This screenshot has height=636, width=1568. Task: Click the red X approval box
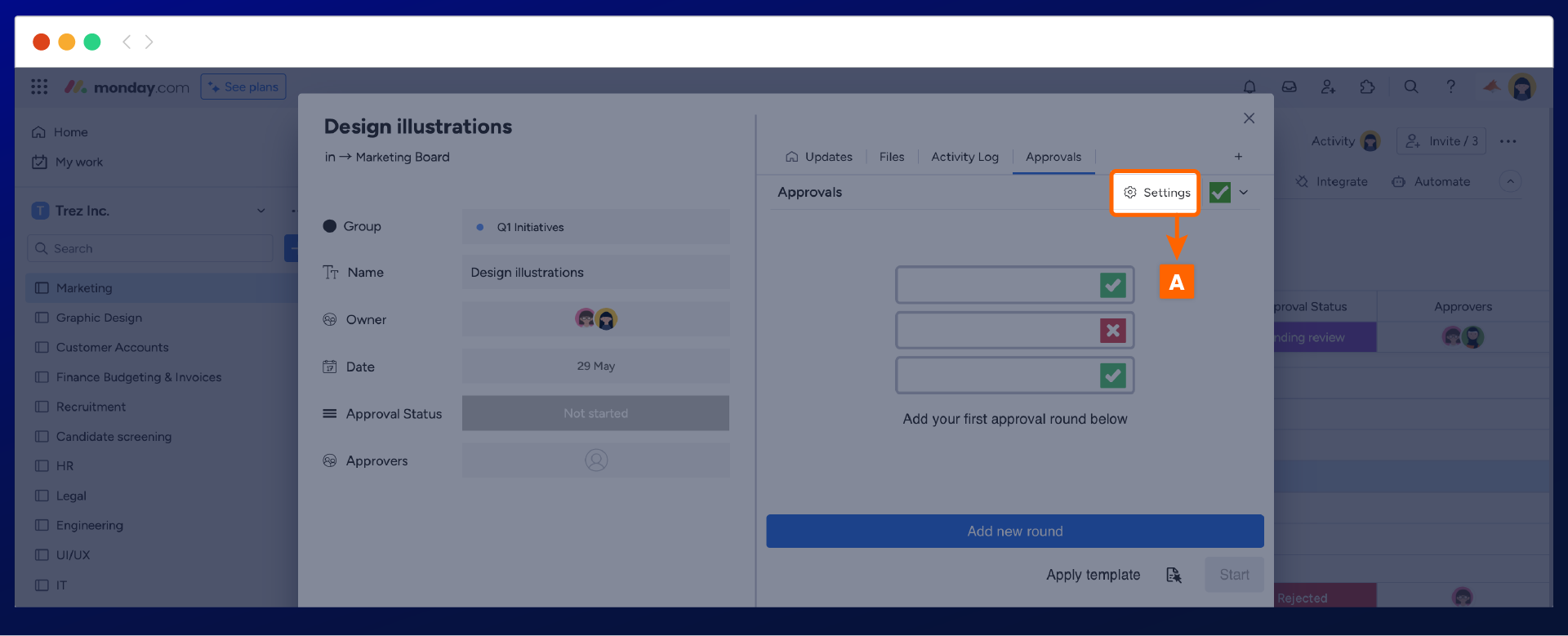point(1112,331)
